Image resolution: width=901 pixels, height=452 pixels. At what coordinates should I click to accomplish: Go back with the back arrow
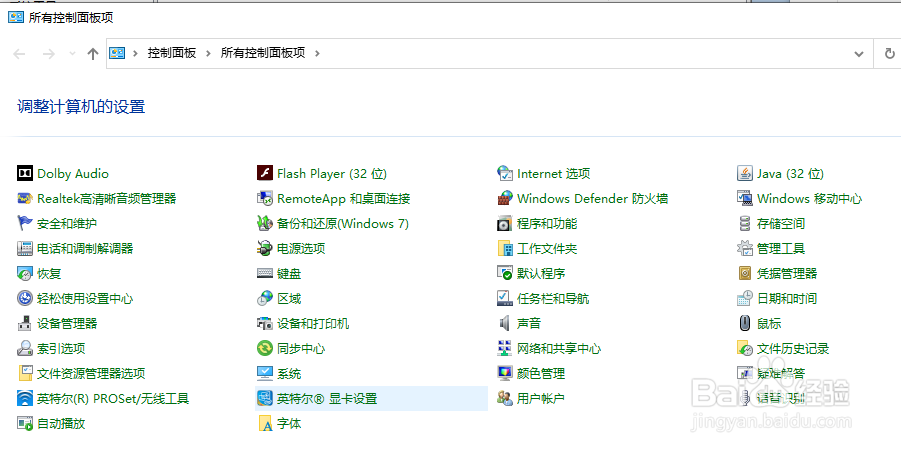(19, 53)
